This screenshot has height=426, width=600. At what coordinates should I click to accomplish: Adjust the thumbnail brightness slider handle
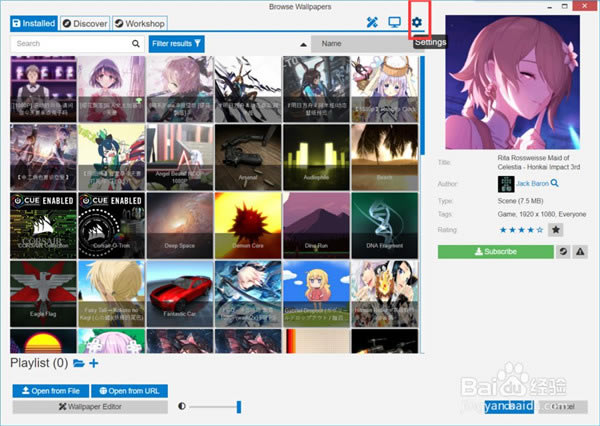click(239, 407)
